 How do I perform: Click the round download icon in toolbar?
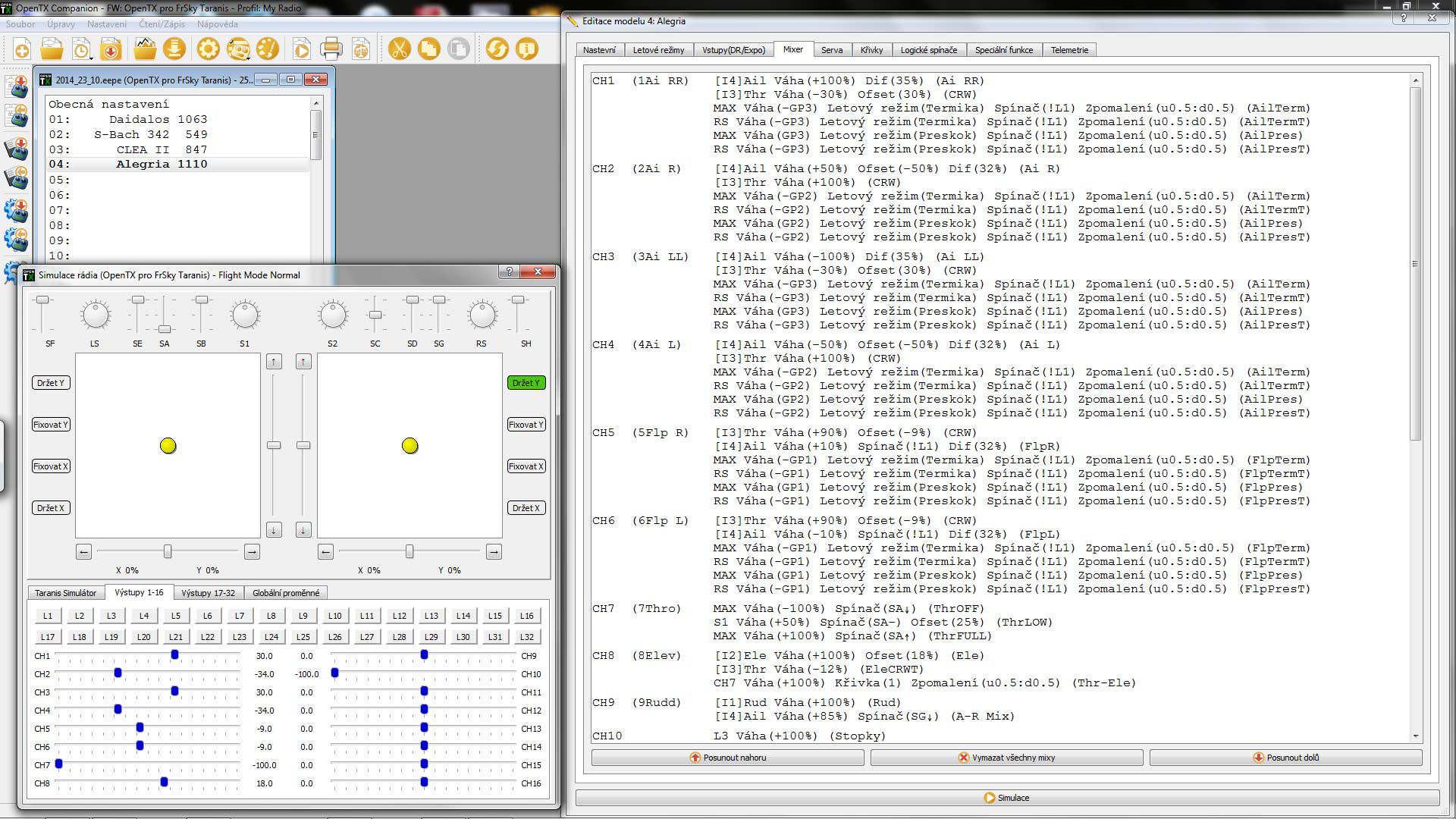click(x=174, y=50)
